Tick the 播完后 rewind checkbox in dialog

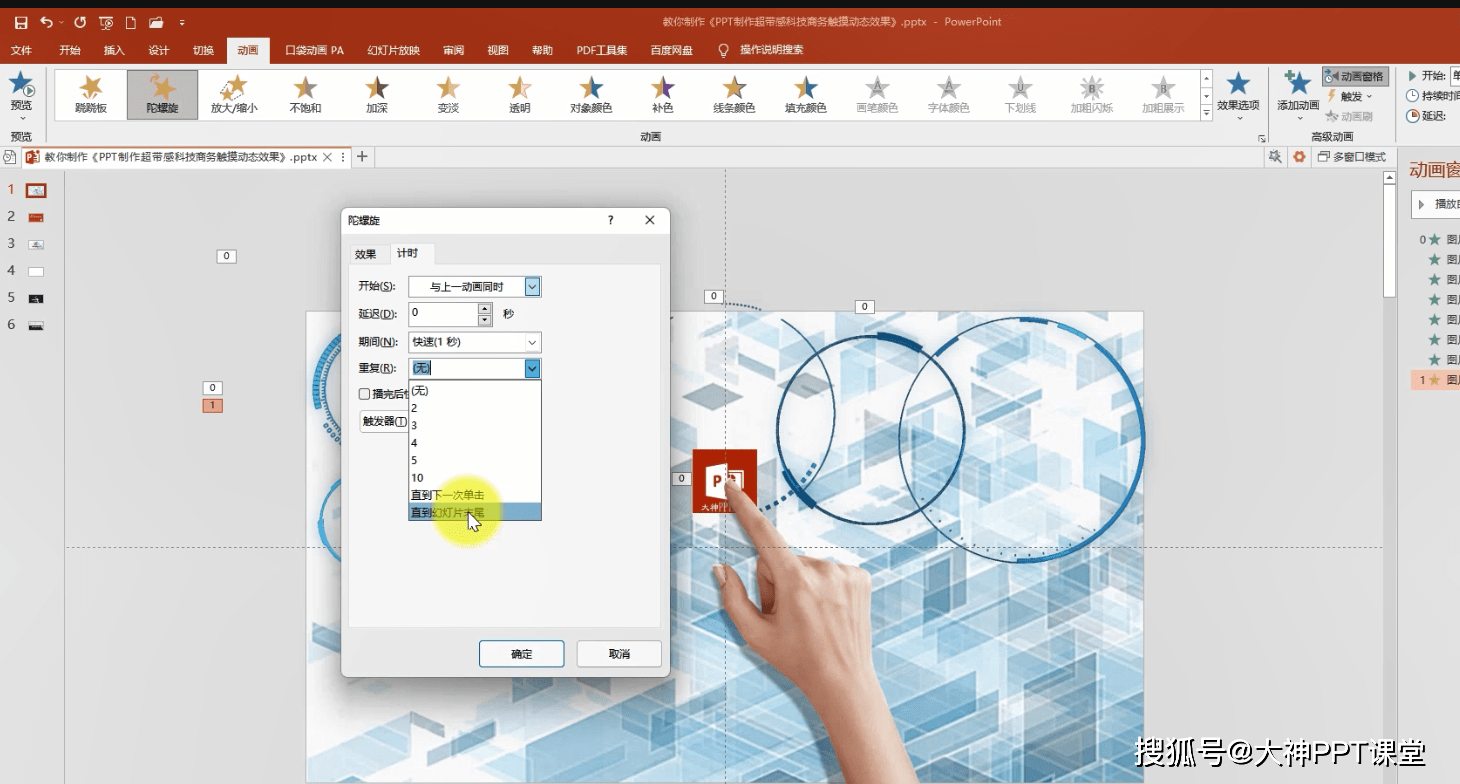click(x=364, y=394)
